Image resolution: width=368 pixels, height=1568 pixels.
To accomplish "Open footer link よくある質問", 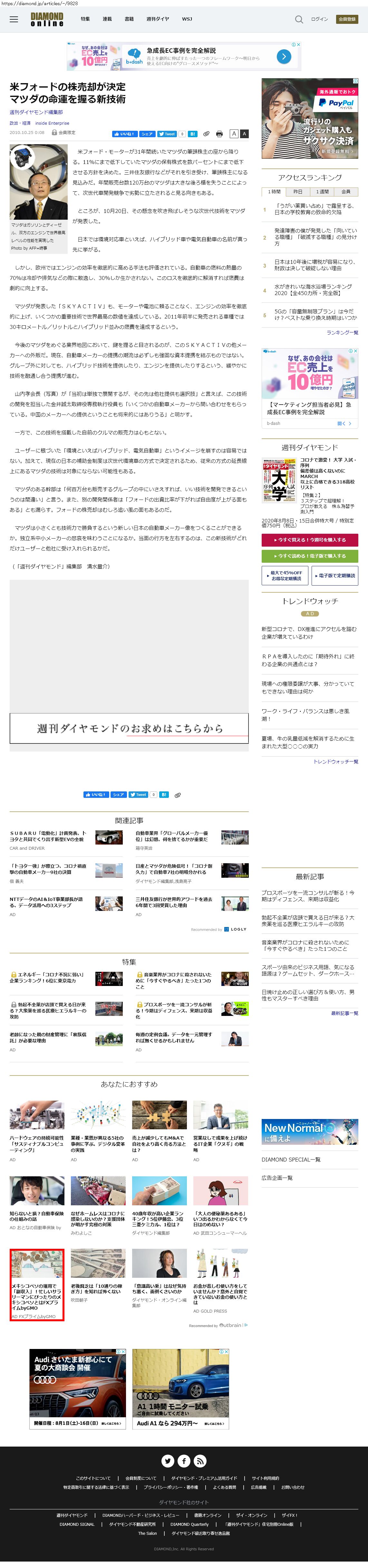I will [224, 1487].
